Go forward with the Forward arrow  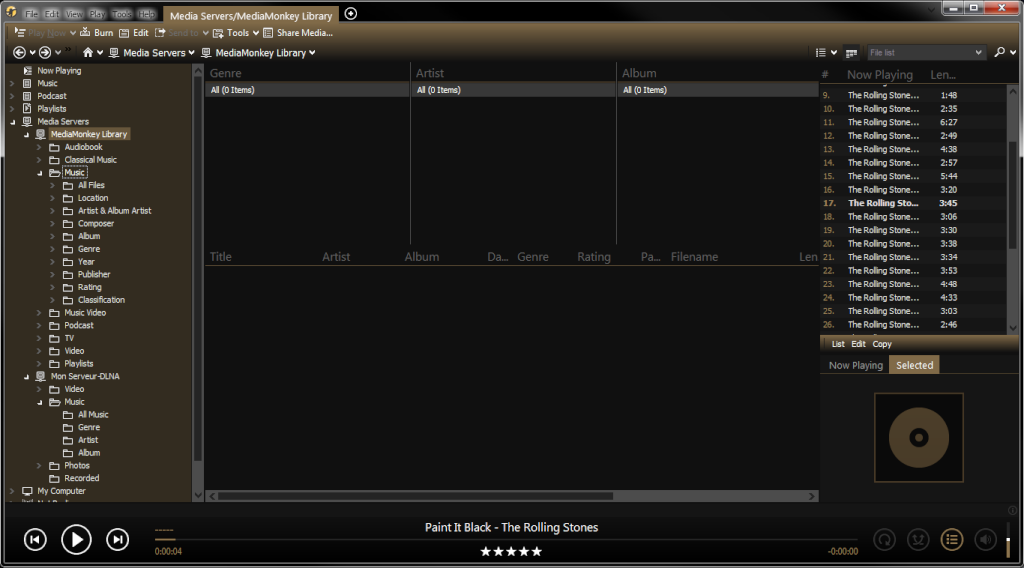pos(45,52)
